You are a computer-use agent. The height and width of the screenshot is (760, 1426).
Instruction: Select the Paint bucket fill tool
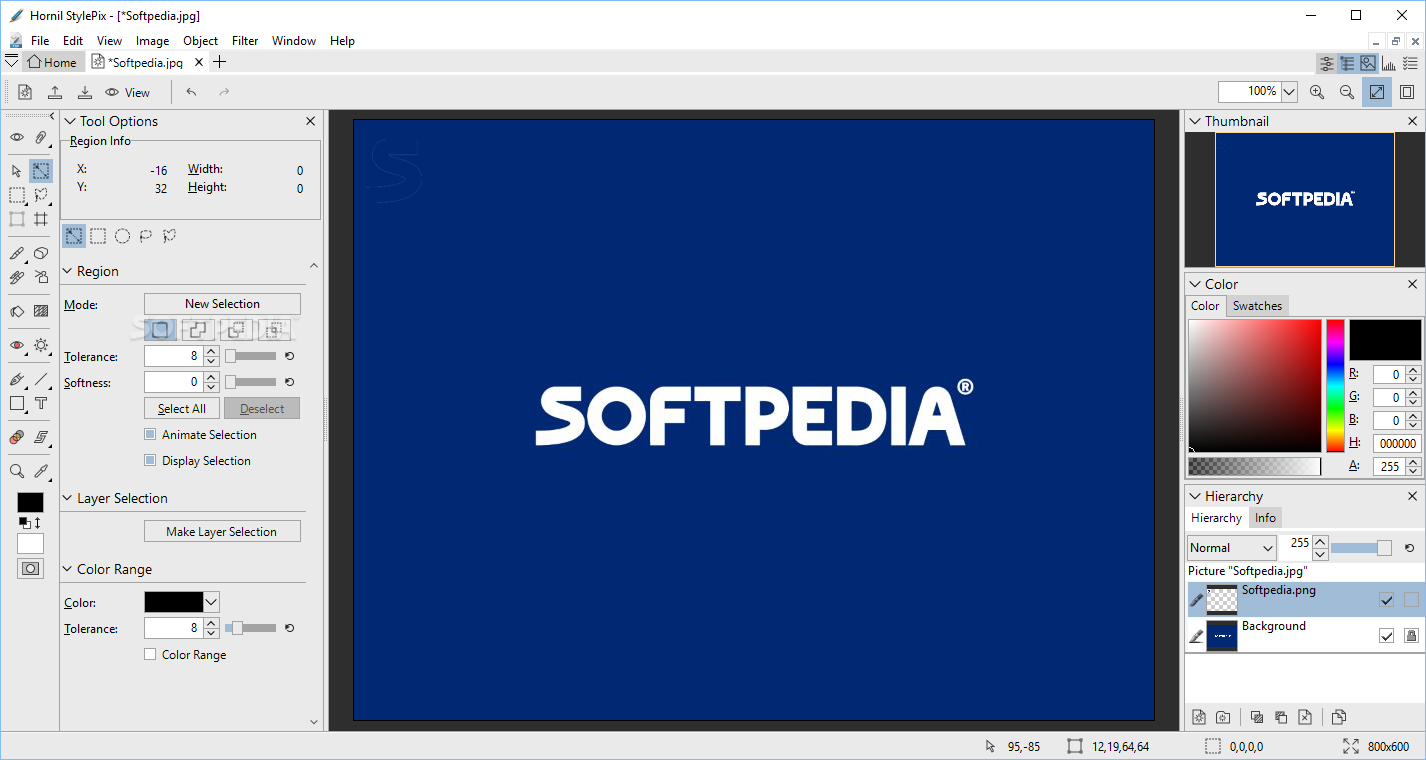tap(17, 311)
